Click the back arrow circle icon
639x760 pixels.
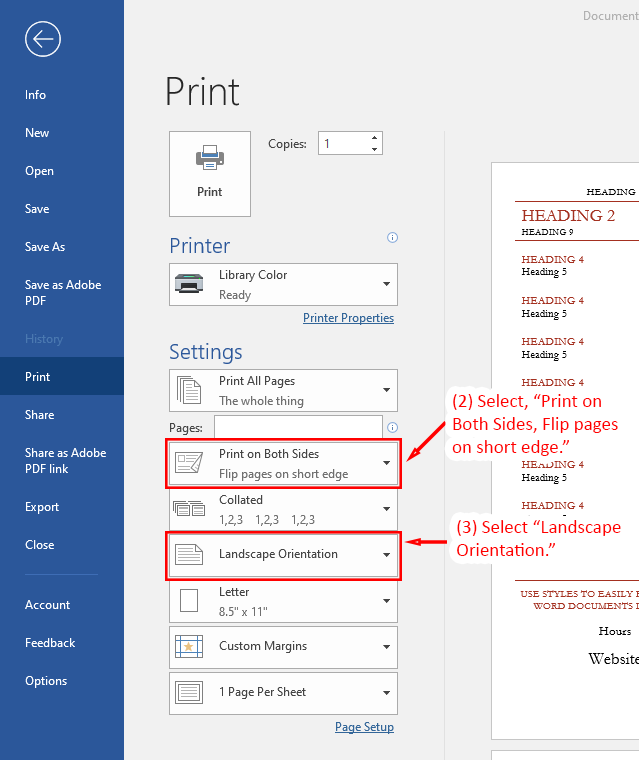[43, 39]
